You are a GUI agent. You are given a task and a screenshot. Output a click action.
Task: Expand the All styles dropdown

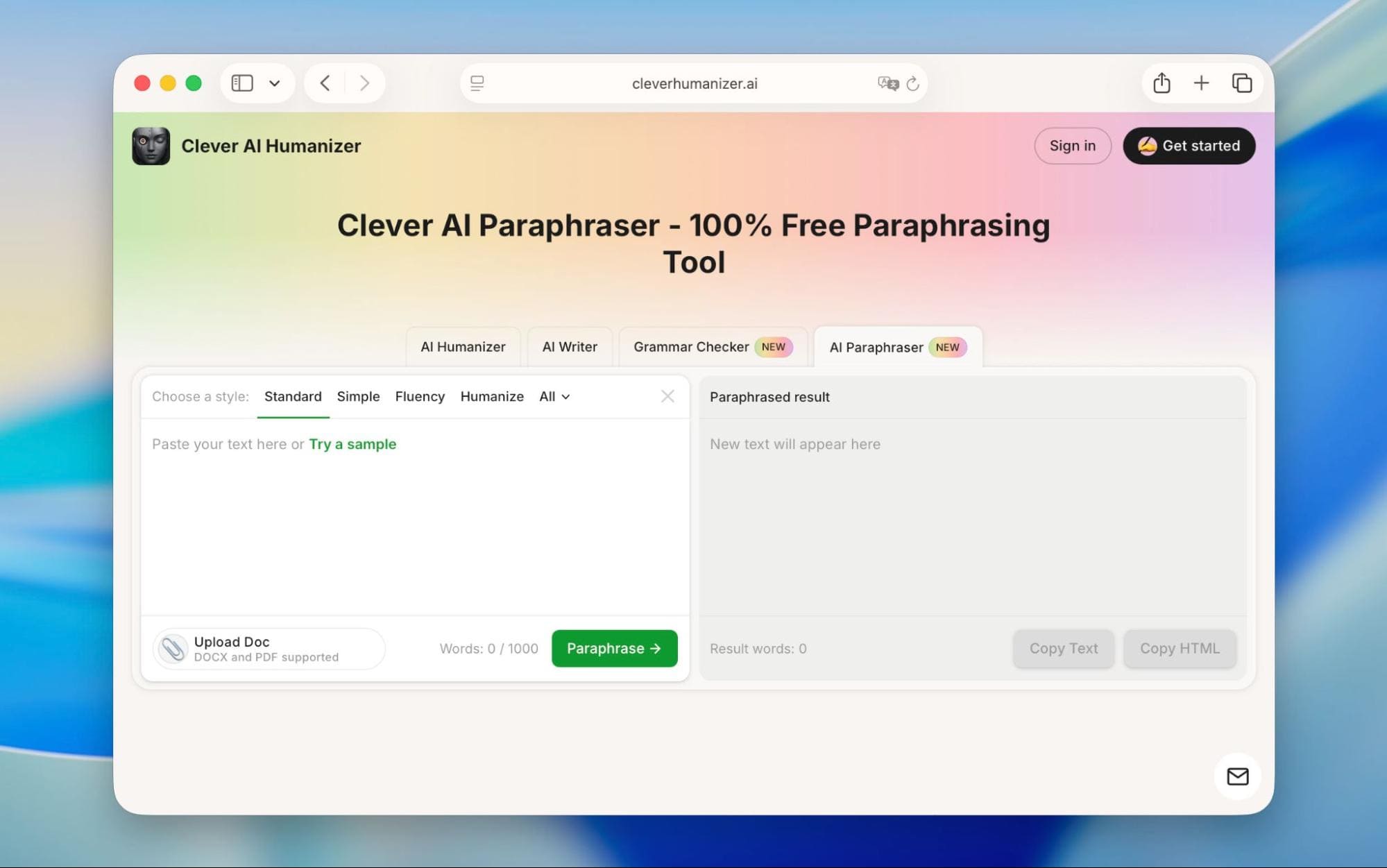[x=554, y=397]
